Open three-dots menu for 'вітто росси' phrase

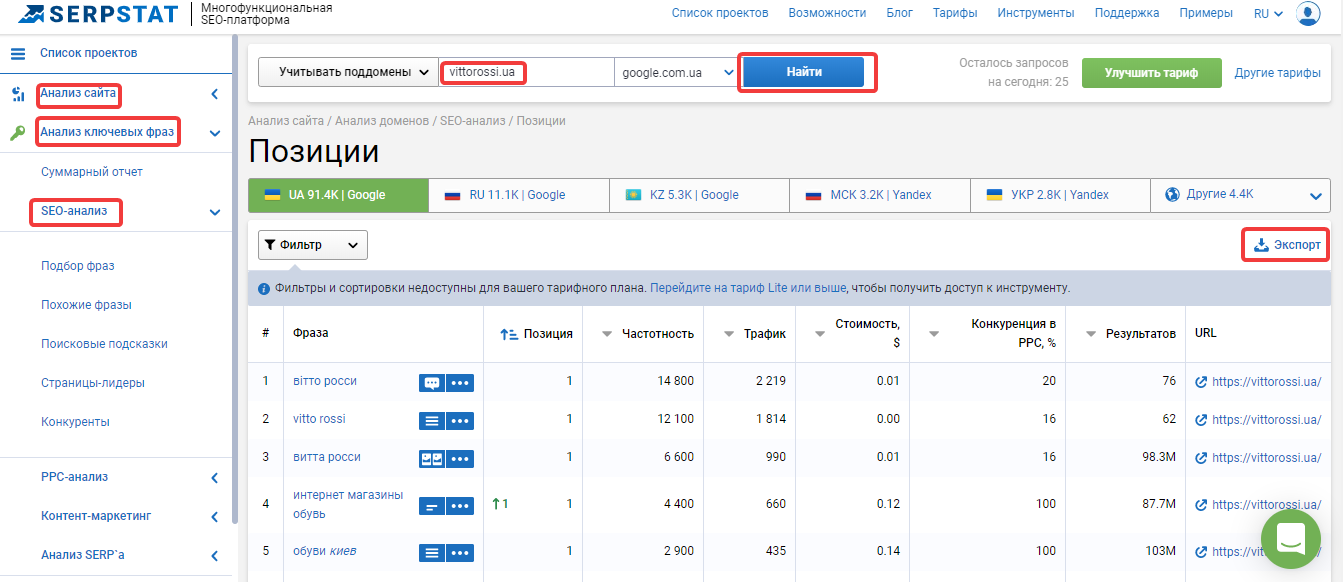coord(460,382)
